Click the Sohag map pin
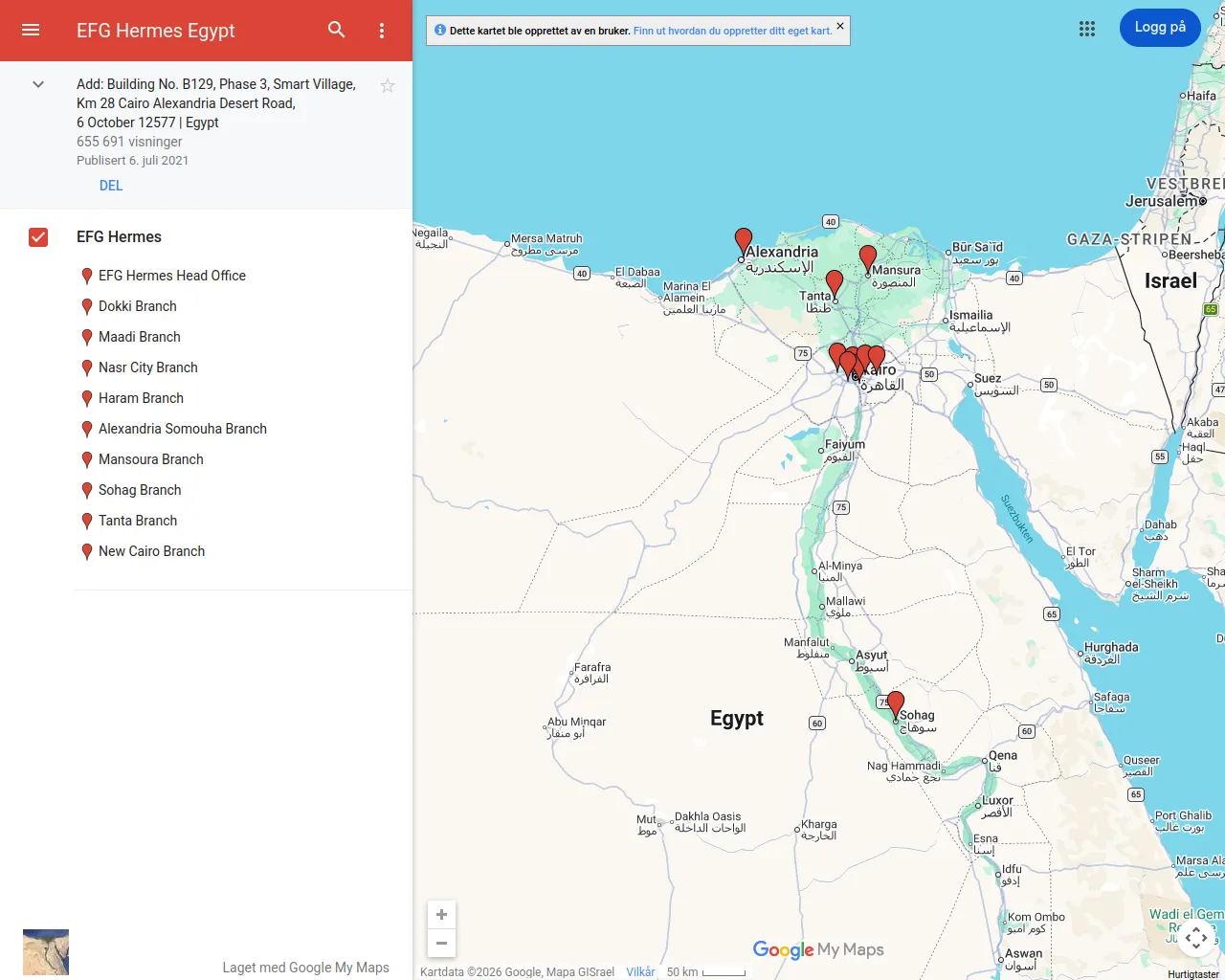 click(896, 705)
